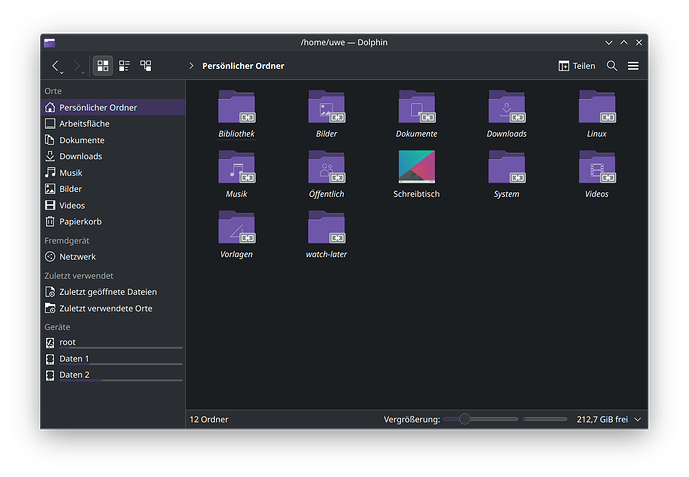Open Videos in the sidebar
Screen dimensions: 689x477
[x=113, y=205]
